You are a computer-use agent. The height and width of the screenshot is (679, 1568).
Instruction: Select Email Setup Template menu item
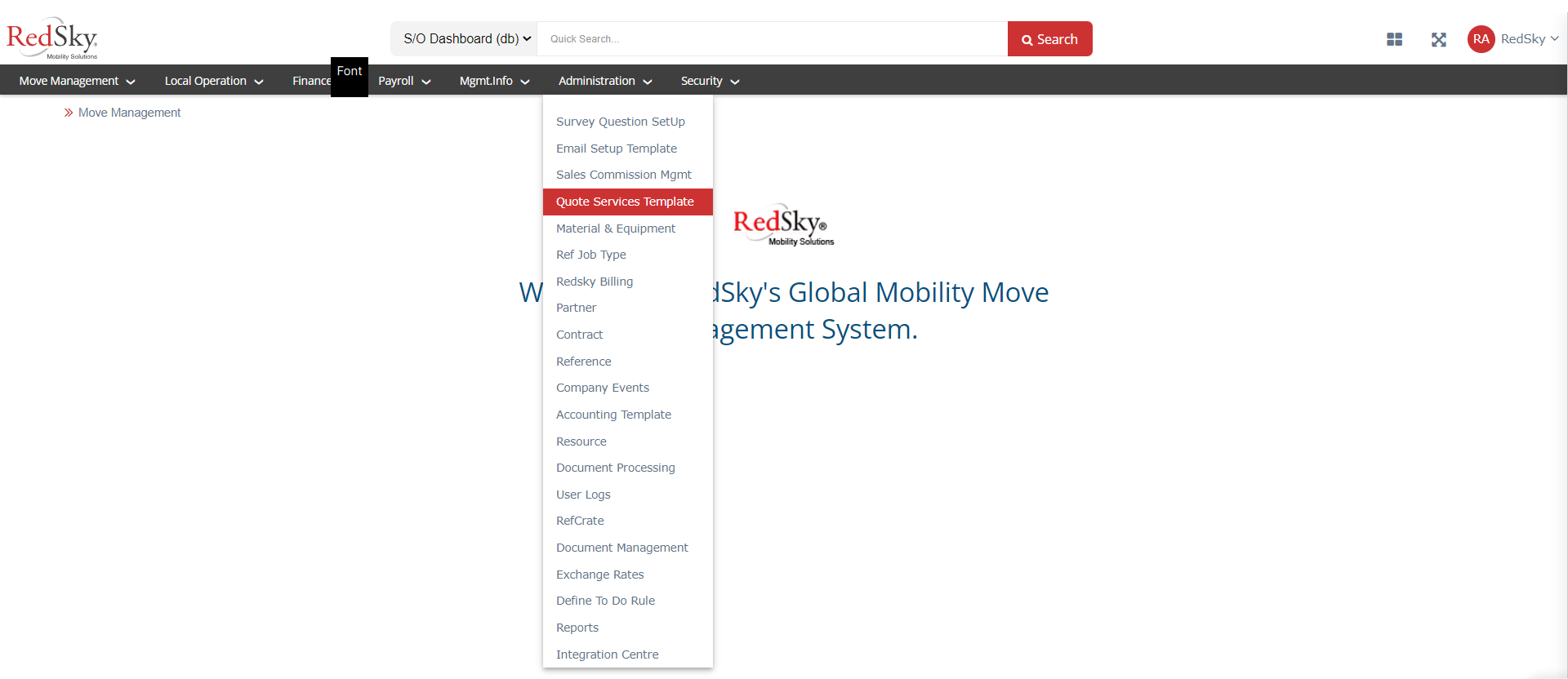click(x=627, y=149)
